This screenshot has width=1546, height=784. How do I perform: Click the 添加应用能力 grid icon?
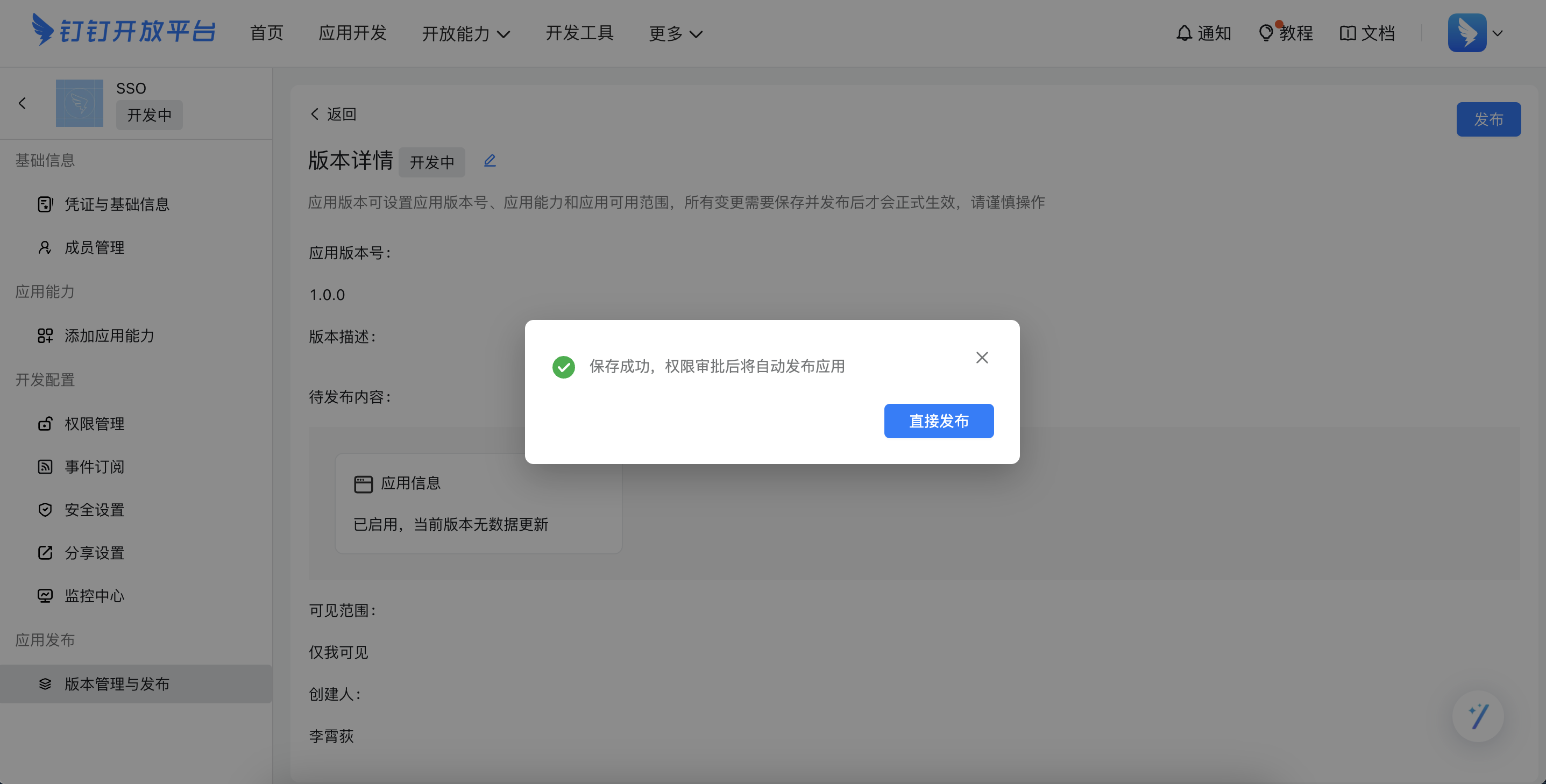click(x=45, y=336)
